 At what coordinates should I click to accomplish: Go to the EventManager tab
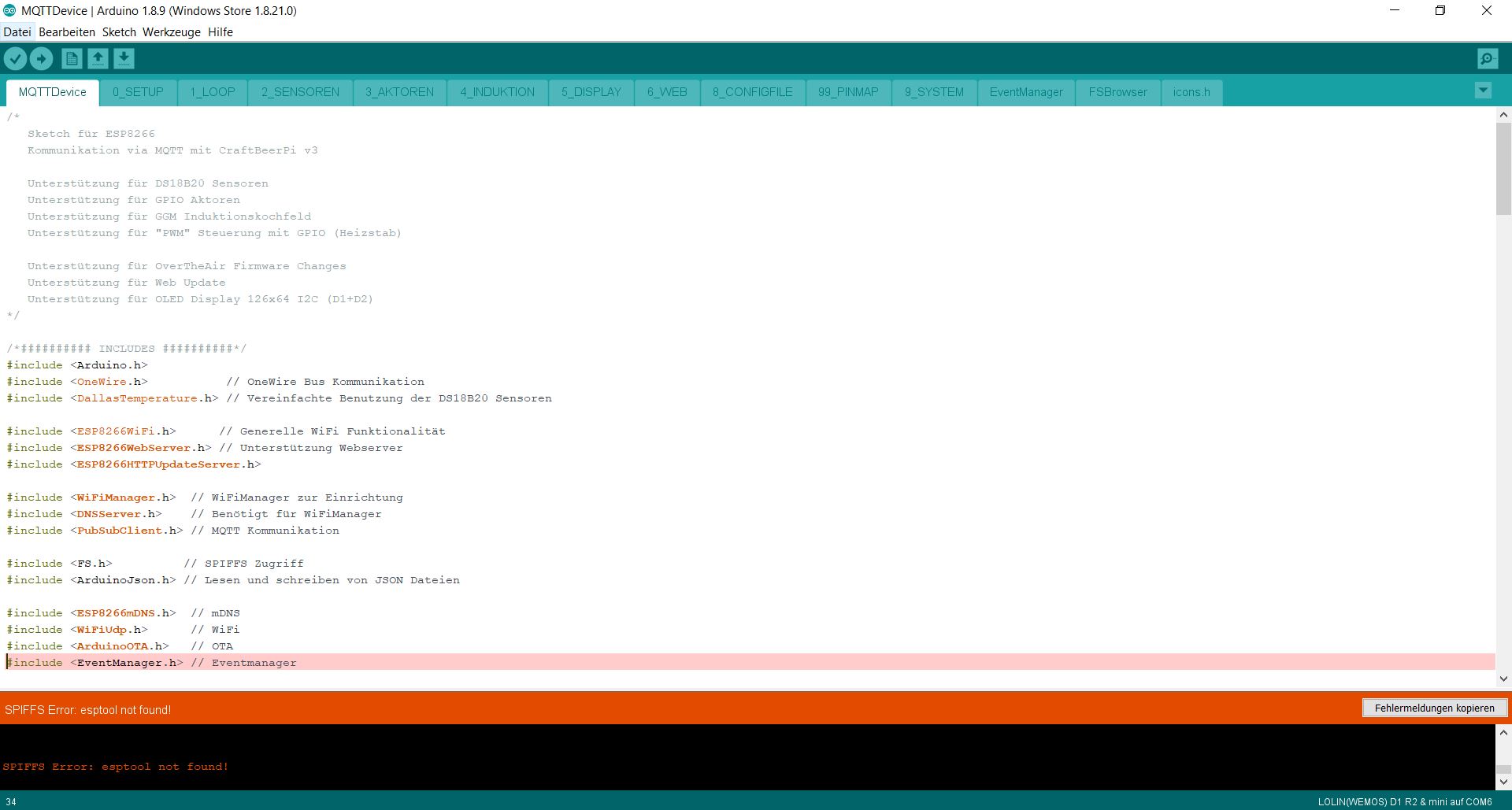(1025, 92)
